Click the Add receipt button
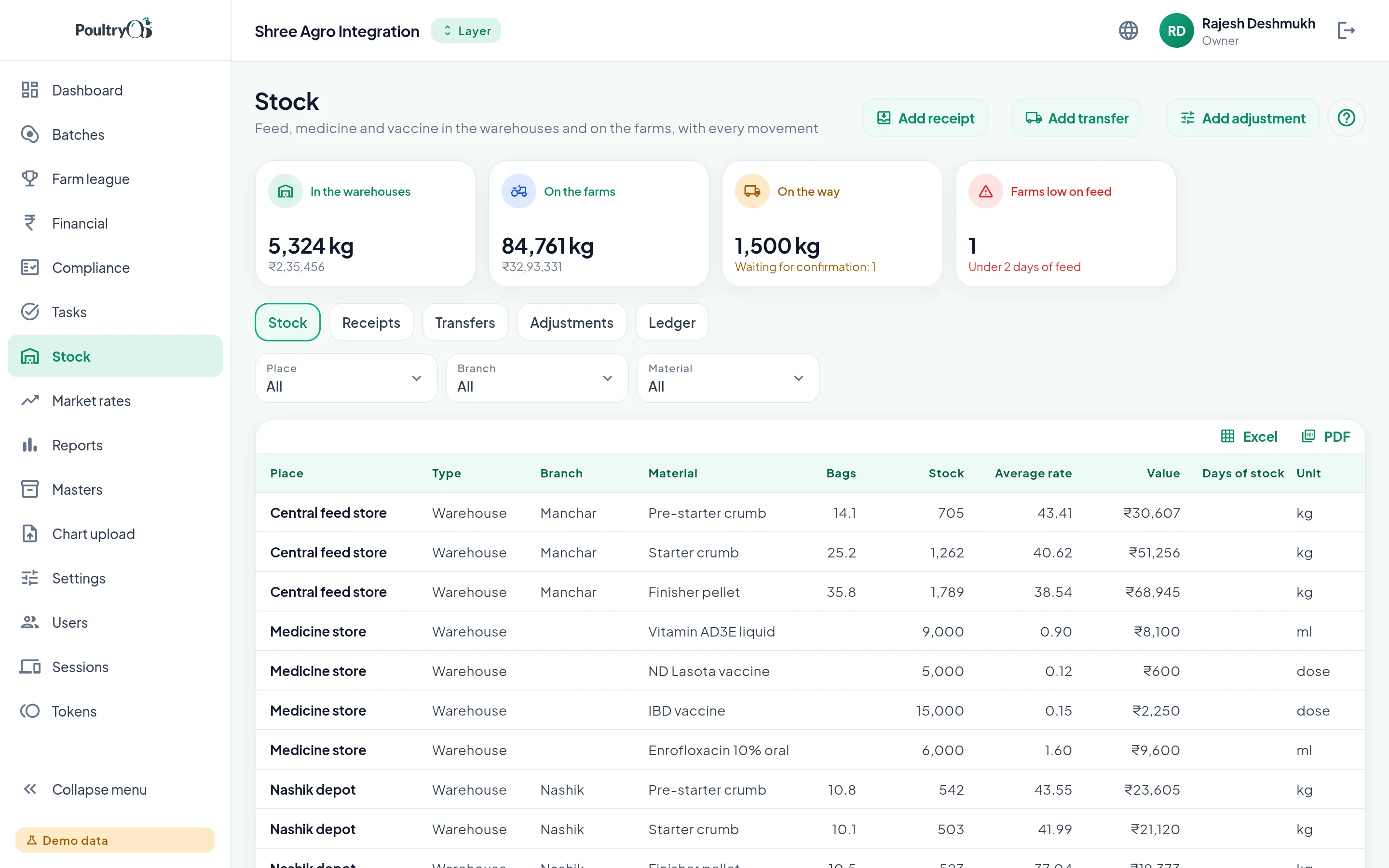The height and width of the screenshot is (868, 1389). tap(925, 118)
